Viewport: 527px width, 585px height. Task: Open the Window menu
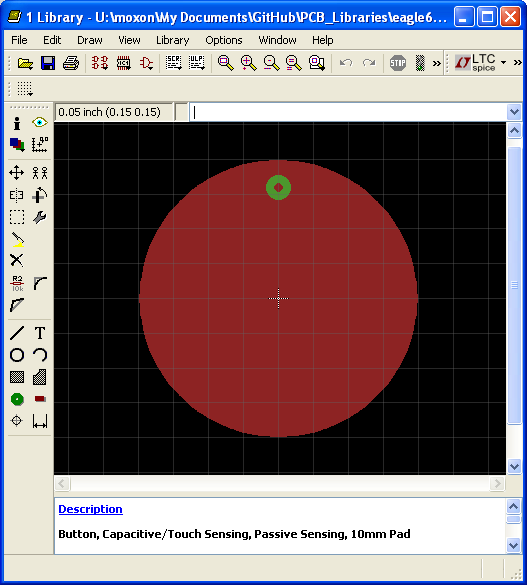pyautogui.click(x=277, y=40)
